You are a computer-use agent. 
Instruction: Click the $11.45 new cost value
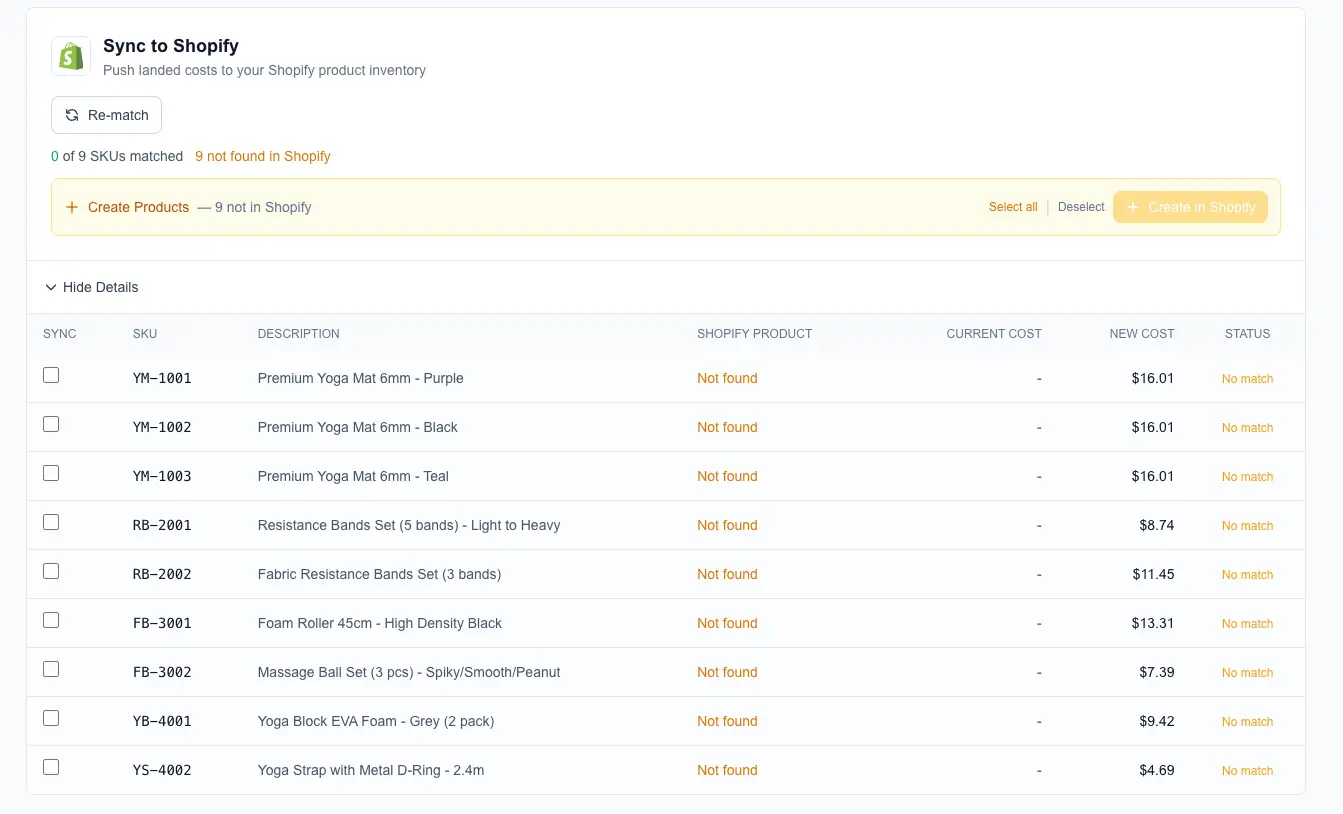[1153, 575]
